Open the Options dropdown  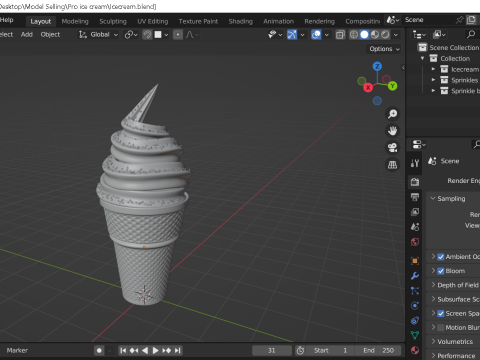click(x=384, y=49)
